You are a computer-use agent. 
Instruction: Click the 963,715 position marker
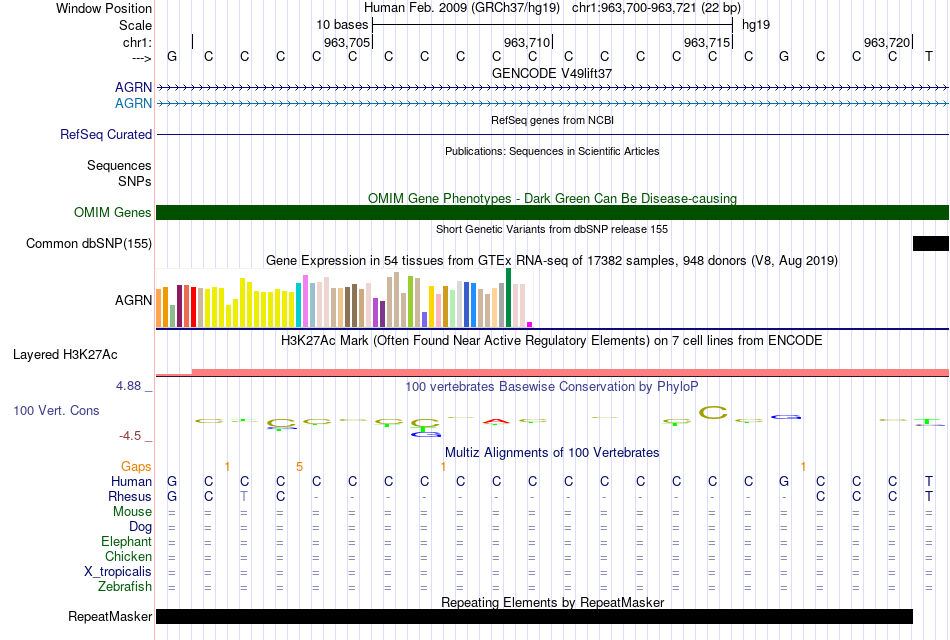[x=706, y=42]
